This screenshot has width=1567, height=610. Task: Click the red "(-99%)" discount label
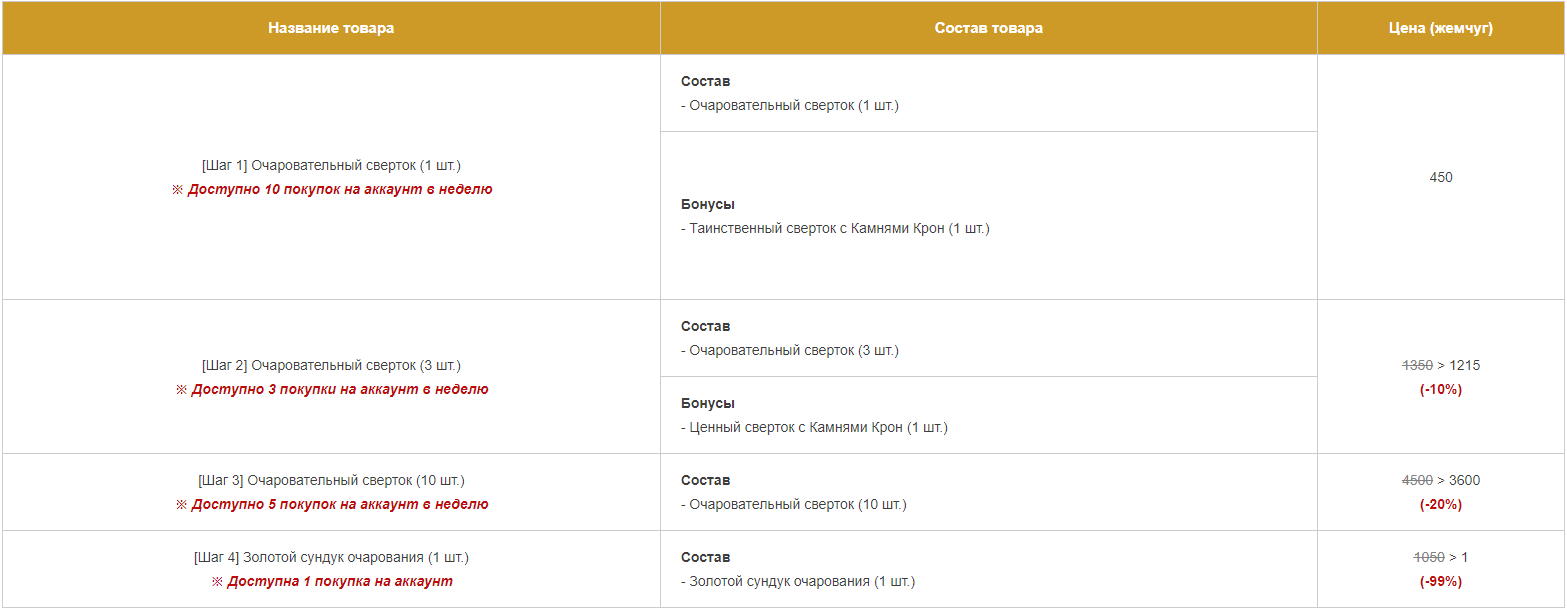point(1441,581)
